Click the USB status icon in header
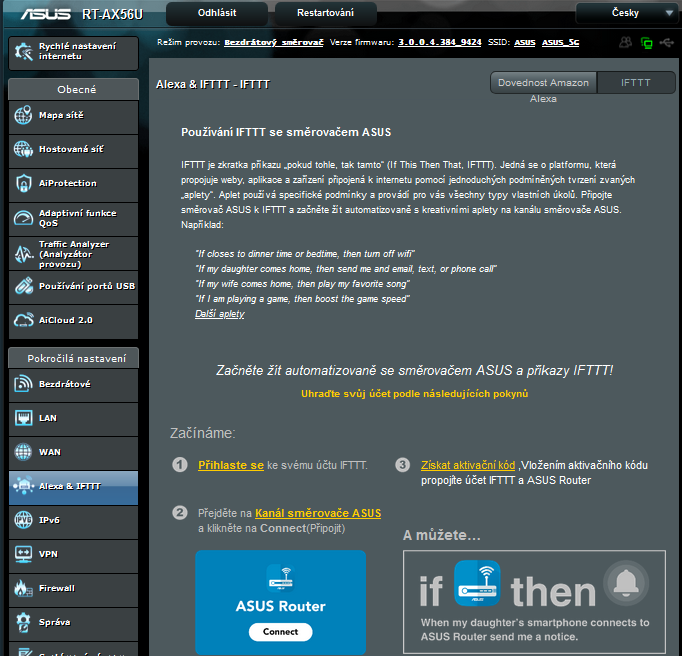Image resolution: width=682 pixels, height=656 pixels. pyautogui.click(x=667, y=43)
